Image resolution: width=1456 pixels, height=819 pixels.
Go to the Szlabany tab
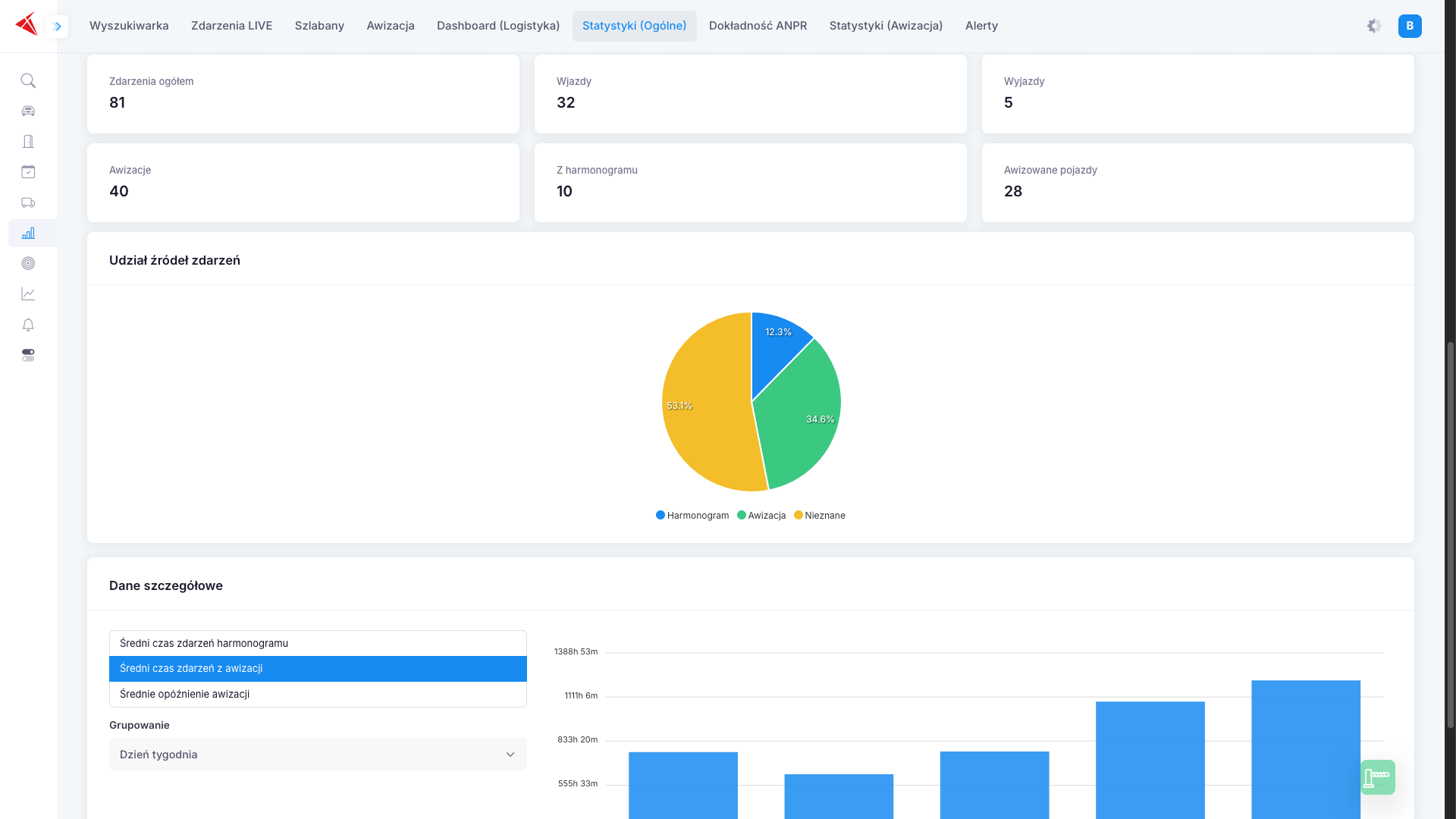coord(319,26)
